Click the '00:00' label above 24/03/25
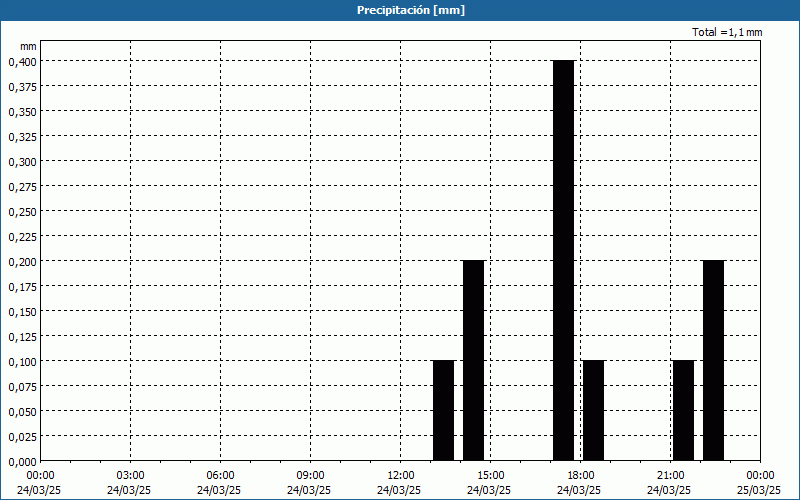The height and width of the screenshot is (500, 800). point(40,476)
